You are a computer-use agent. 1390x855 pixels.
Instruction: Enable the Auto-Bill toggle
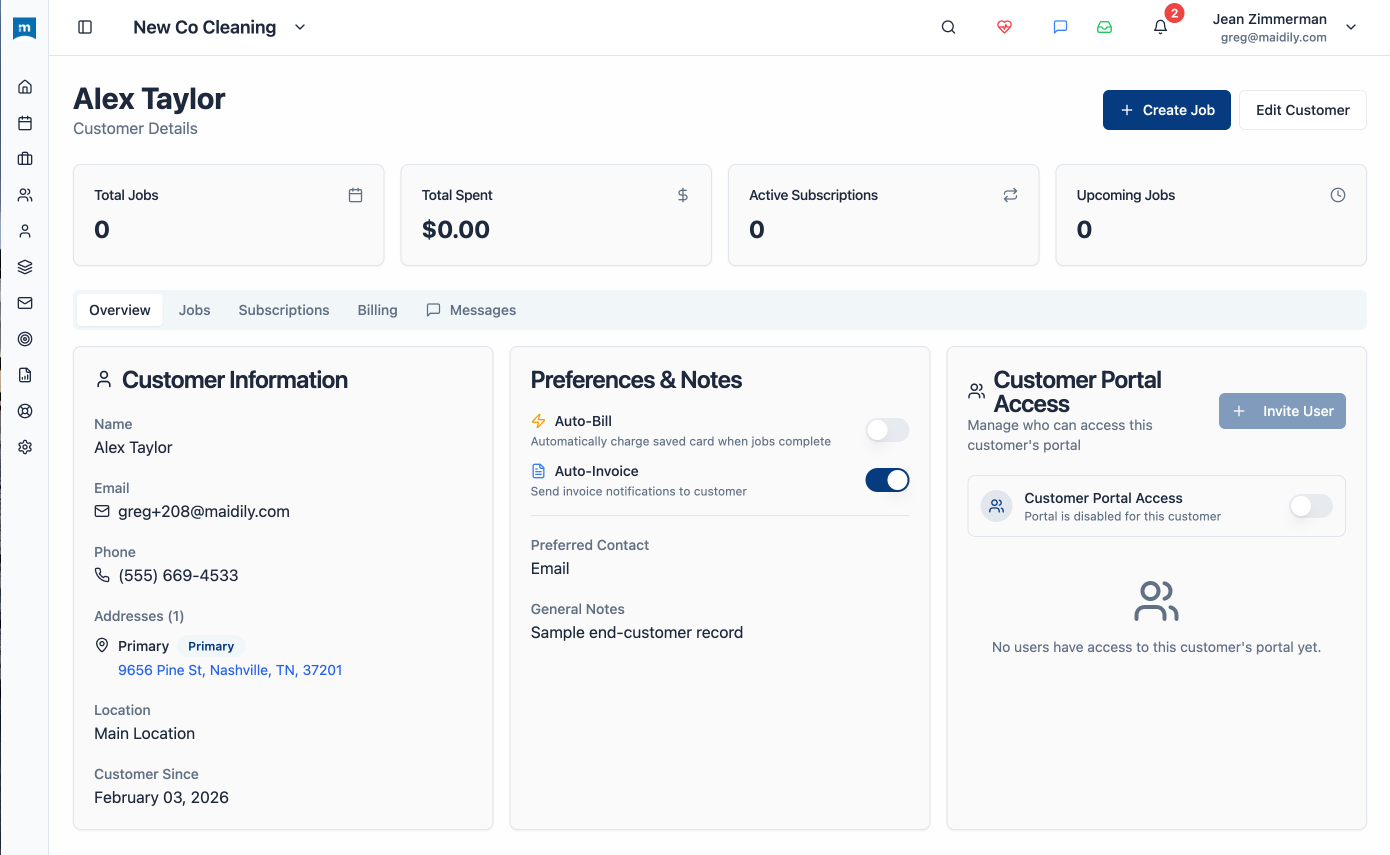[886, 430]
